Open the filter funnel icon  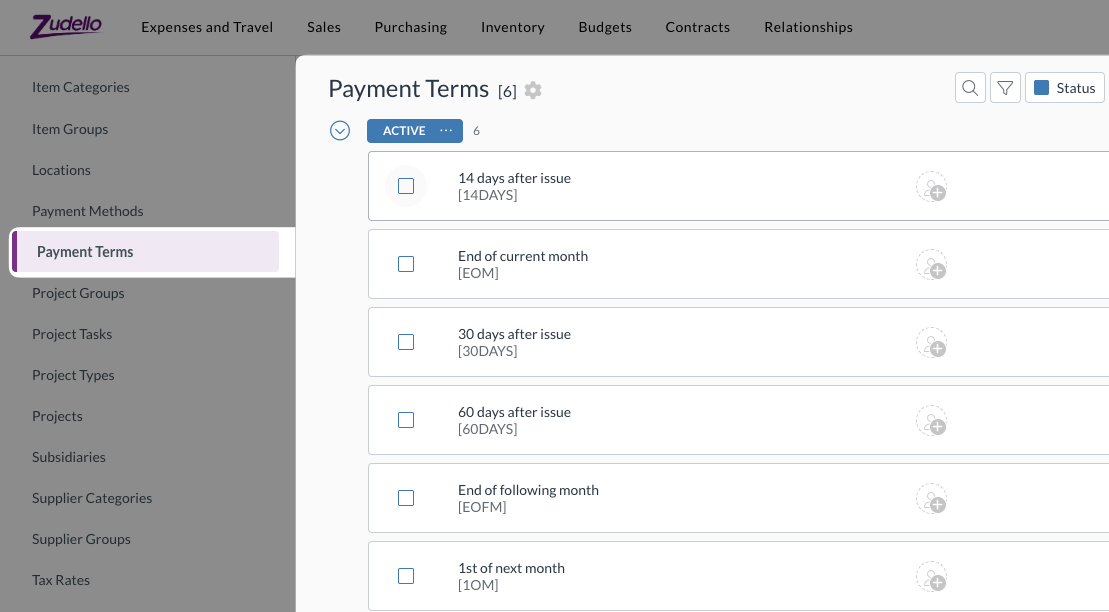(1005, 88)
